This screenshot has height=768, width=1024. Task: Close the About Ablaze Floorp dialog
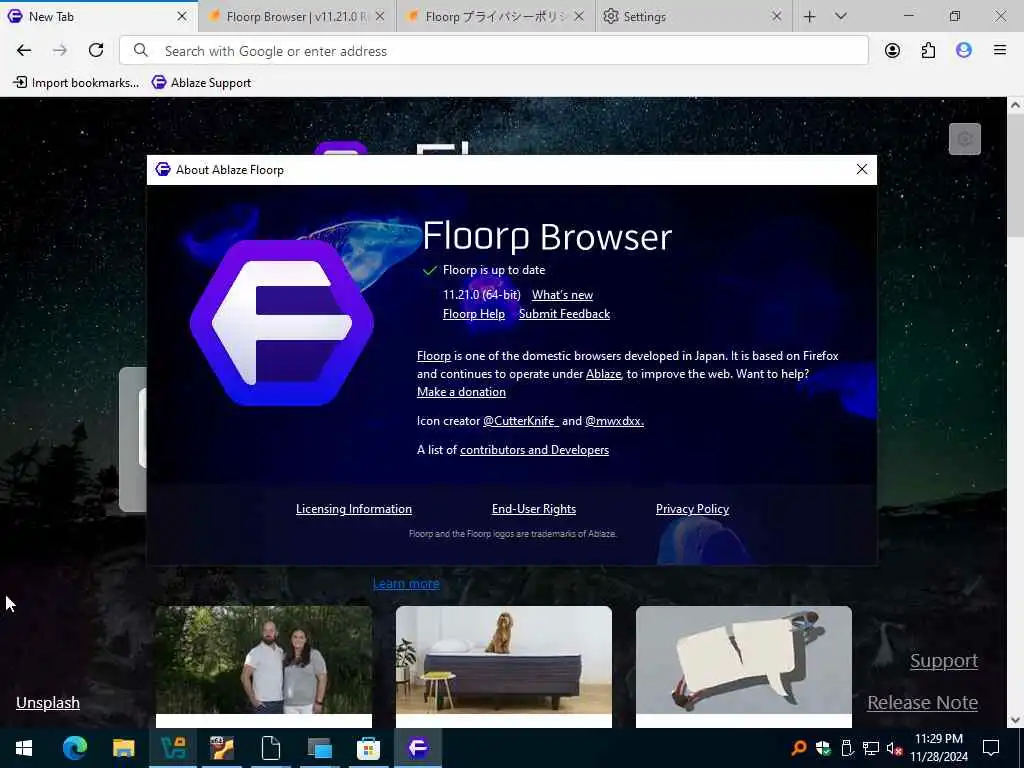[861, 169]
